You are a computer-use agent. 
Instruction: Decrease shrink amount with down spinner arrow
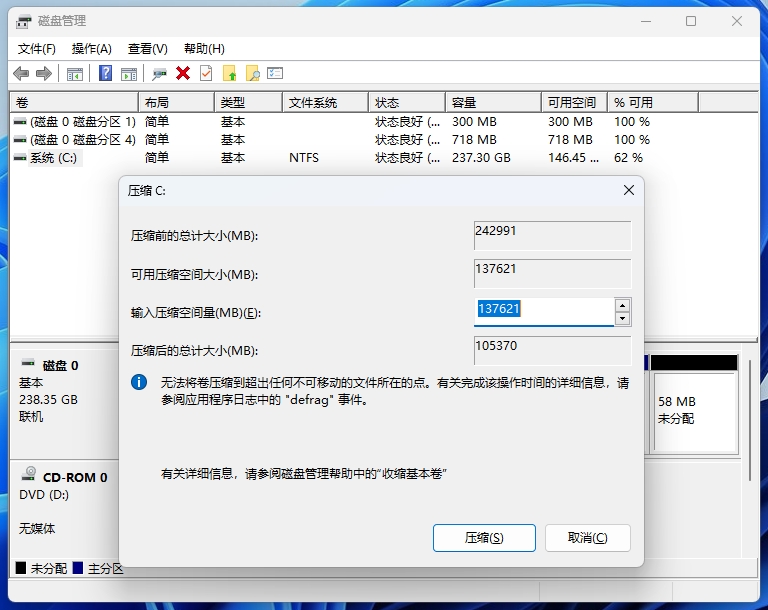622,319
